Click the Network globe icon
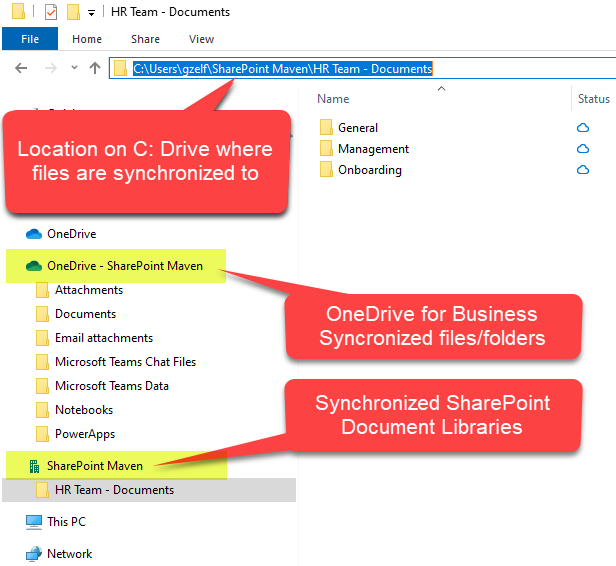The width and height of the screenshot is (616, 566). [x=34, y=554]
